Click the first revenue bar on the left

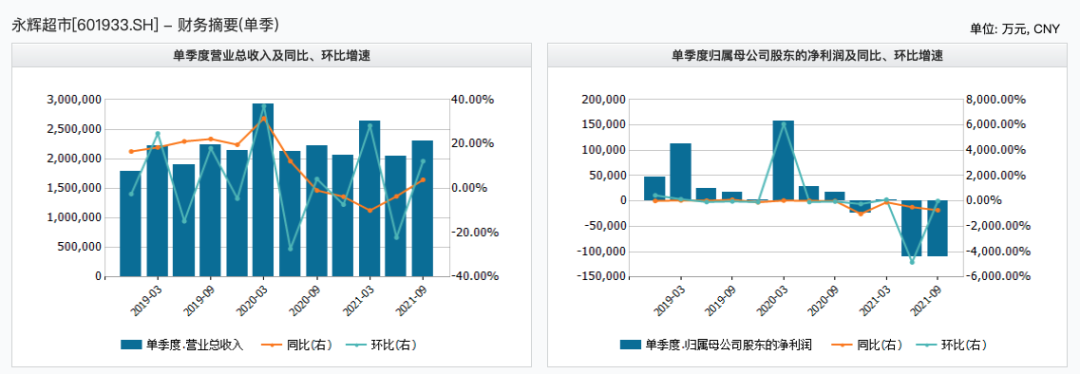[130, 224]
